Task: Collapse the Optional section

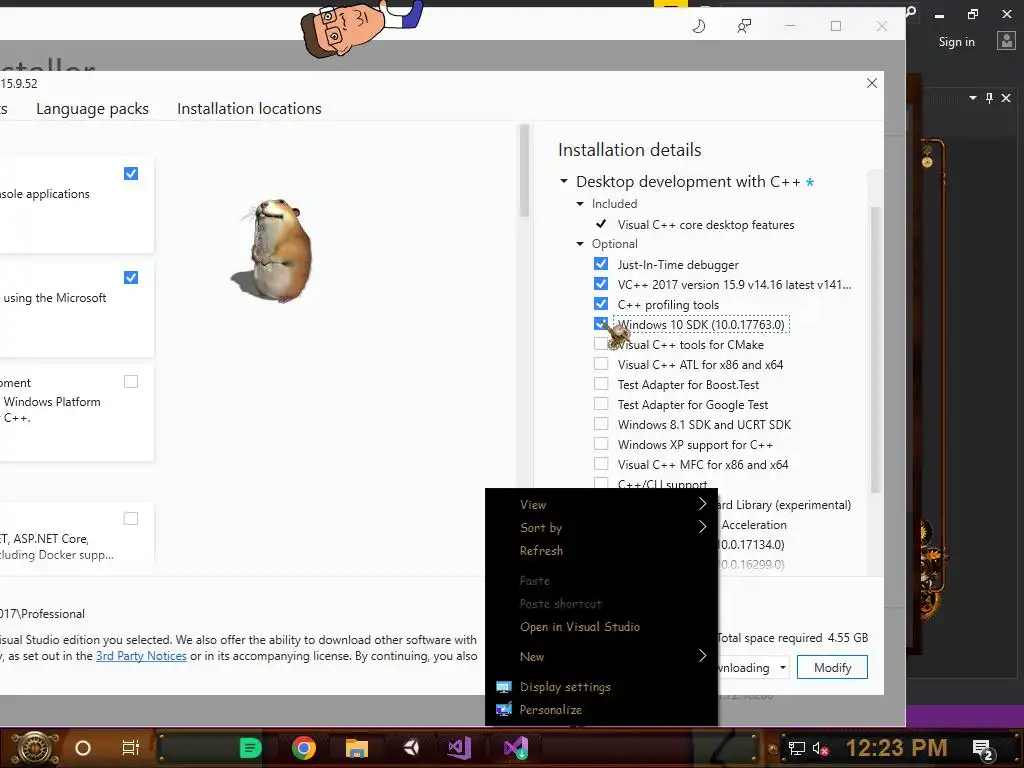Action: pos(580,244)
